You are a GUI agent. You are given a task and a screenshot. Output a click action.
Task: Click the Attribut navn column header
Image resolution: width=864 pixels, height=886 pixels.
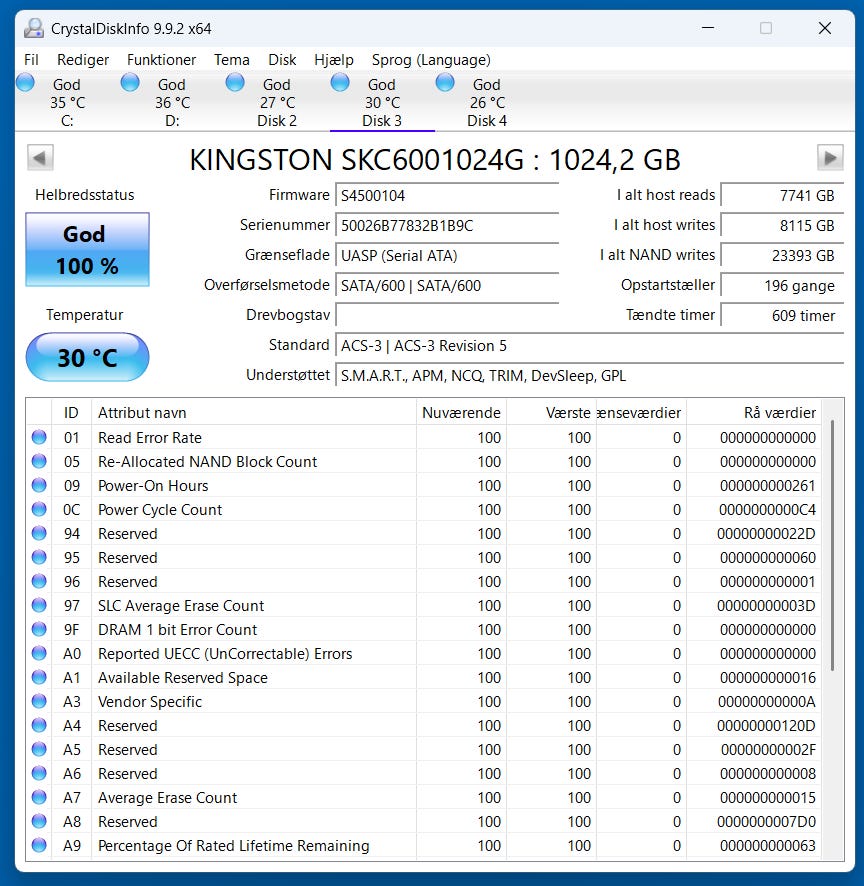click(x=254, y=412)
